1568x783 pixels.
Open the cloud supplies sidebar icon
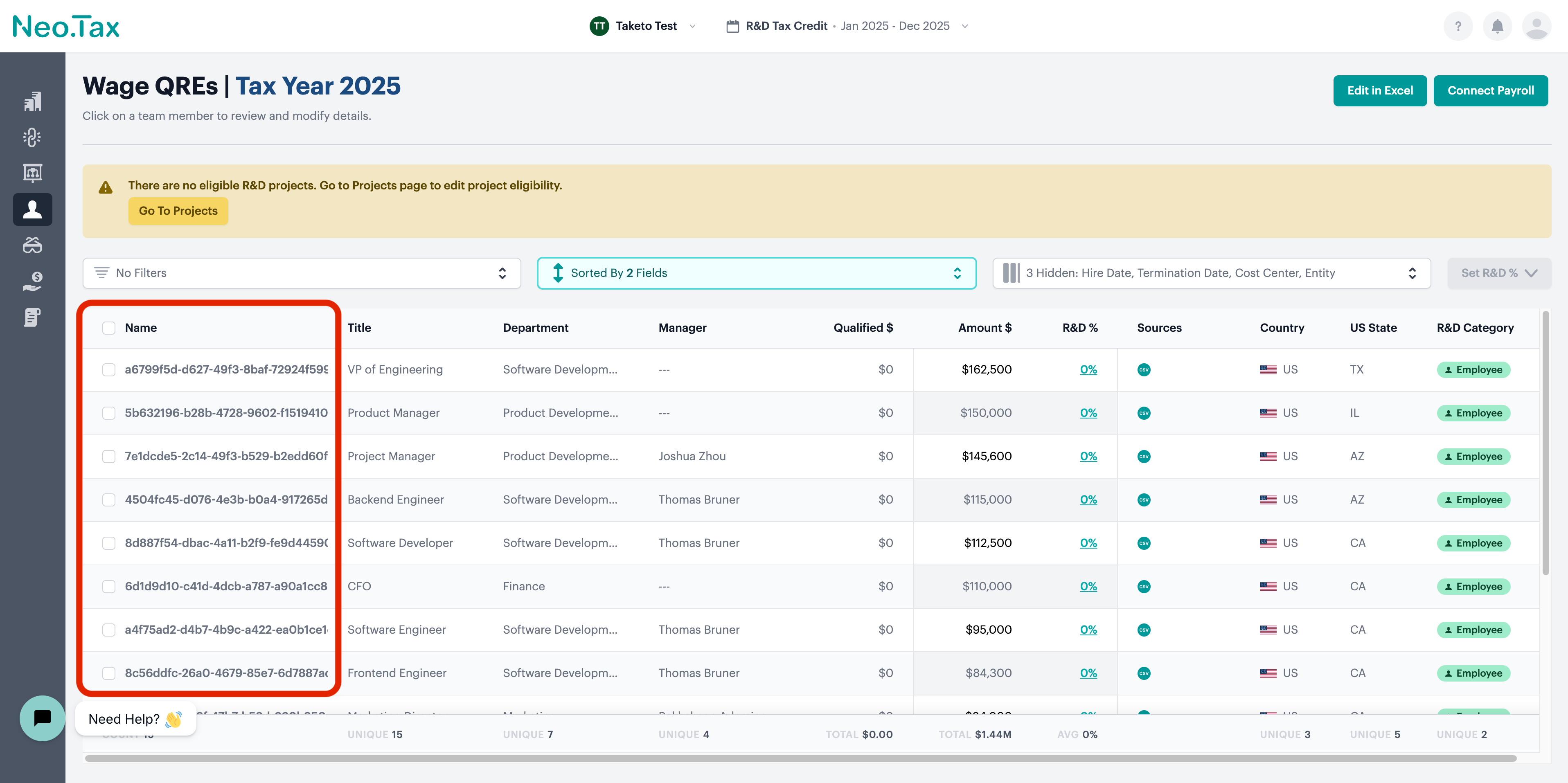pyautogui.click(x=32, y=245)
